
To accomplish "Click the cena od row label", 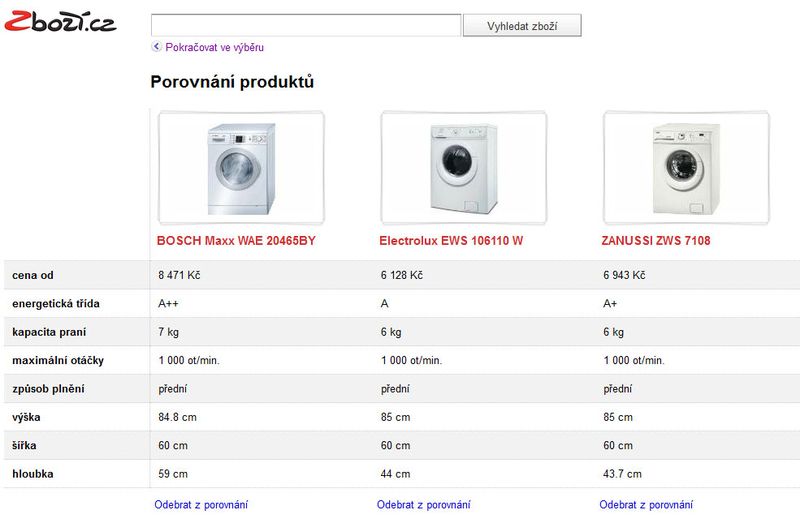I will click(x=33, y=275).
